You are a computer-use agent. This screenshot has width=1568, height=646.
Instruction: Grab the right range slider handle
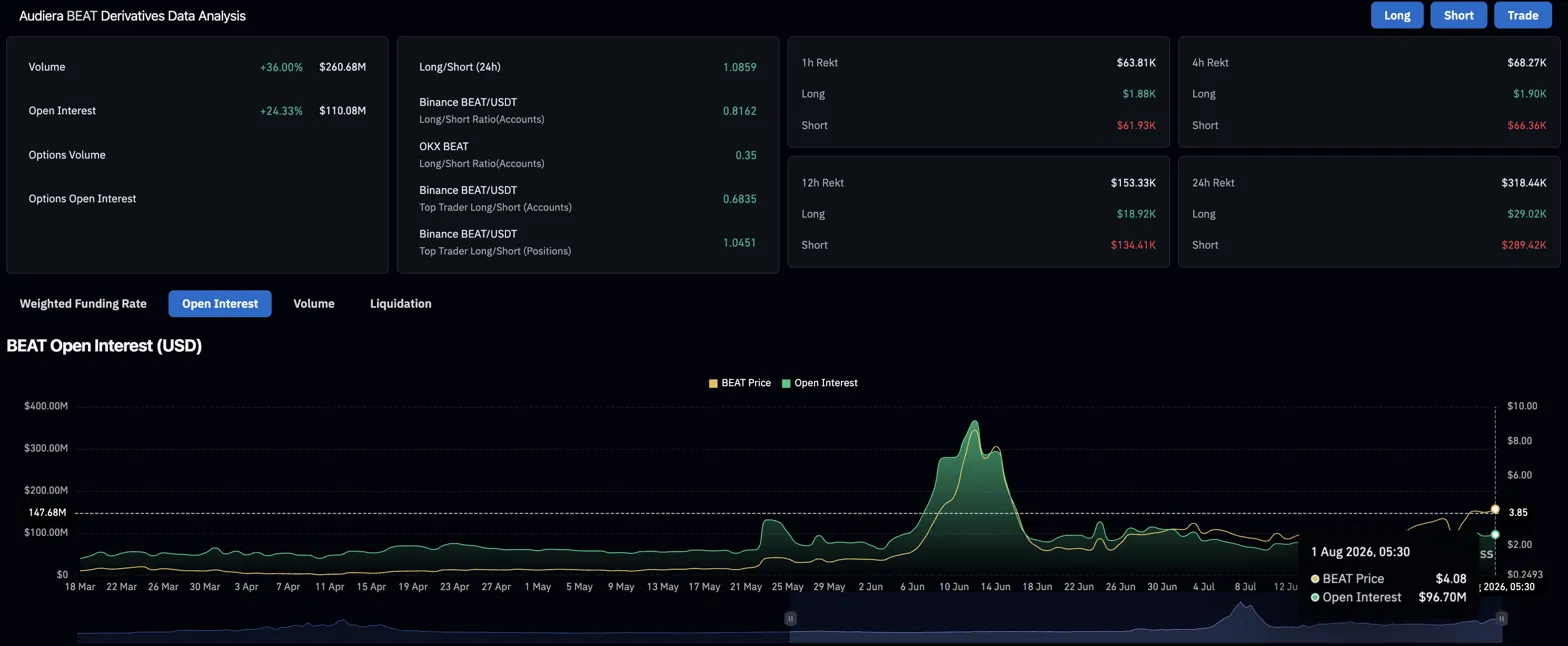[x=1501, y=619]
